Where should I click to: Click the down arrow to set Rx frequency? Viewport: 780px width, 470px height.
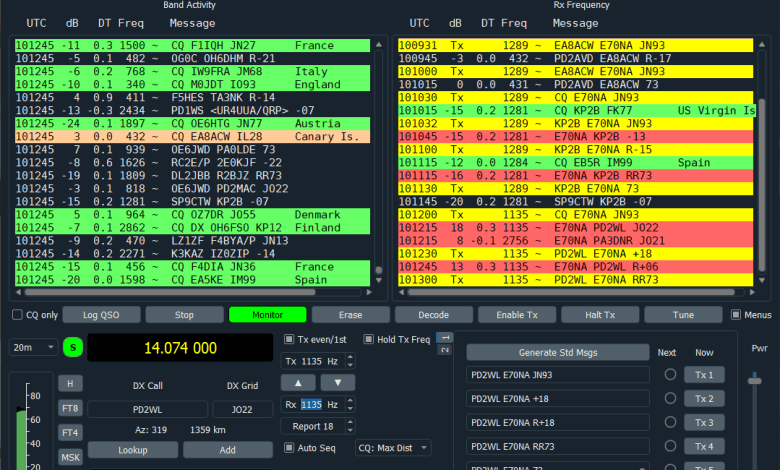tap(338, 382)
